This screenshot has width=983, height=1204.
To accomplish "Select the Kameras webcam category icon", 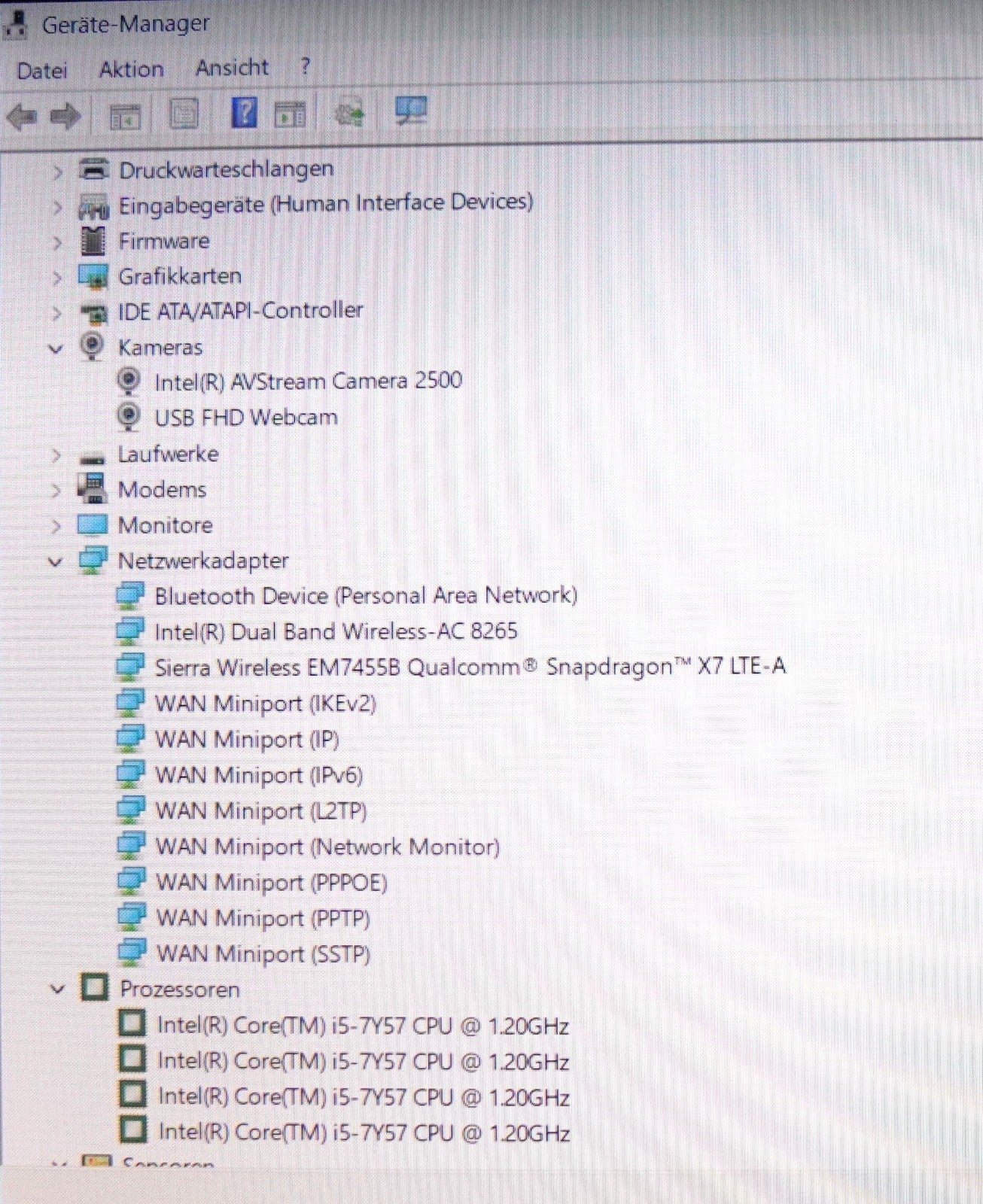I will pos(92,347).
